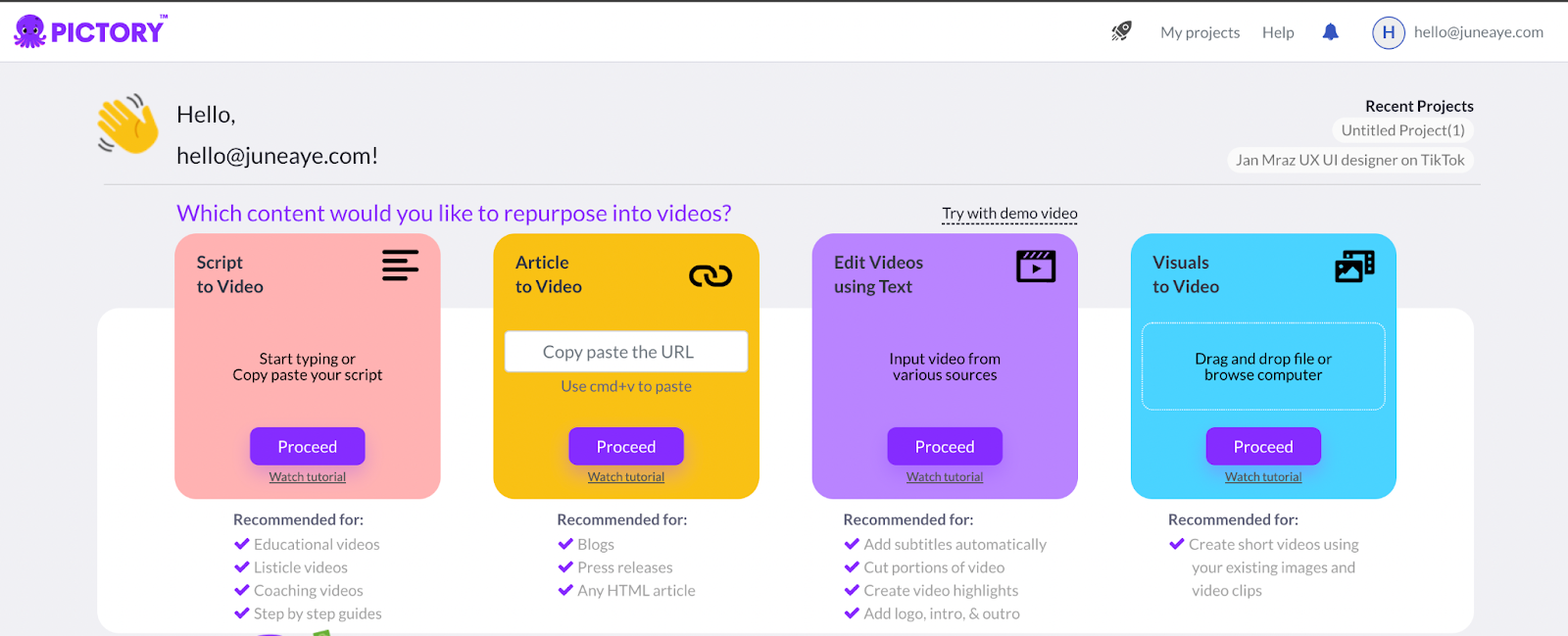This screenshot has width=1568, height=636.
Task: Open the rocket upgrade icon
Action: pyautogui.click(x=1121, y=31)
